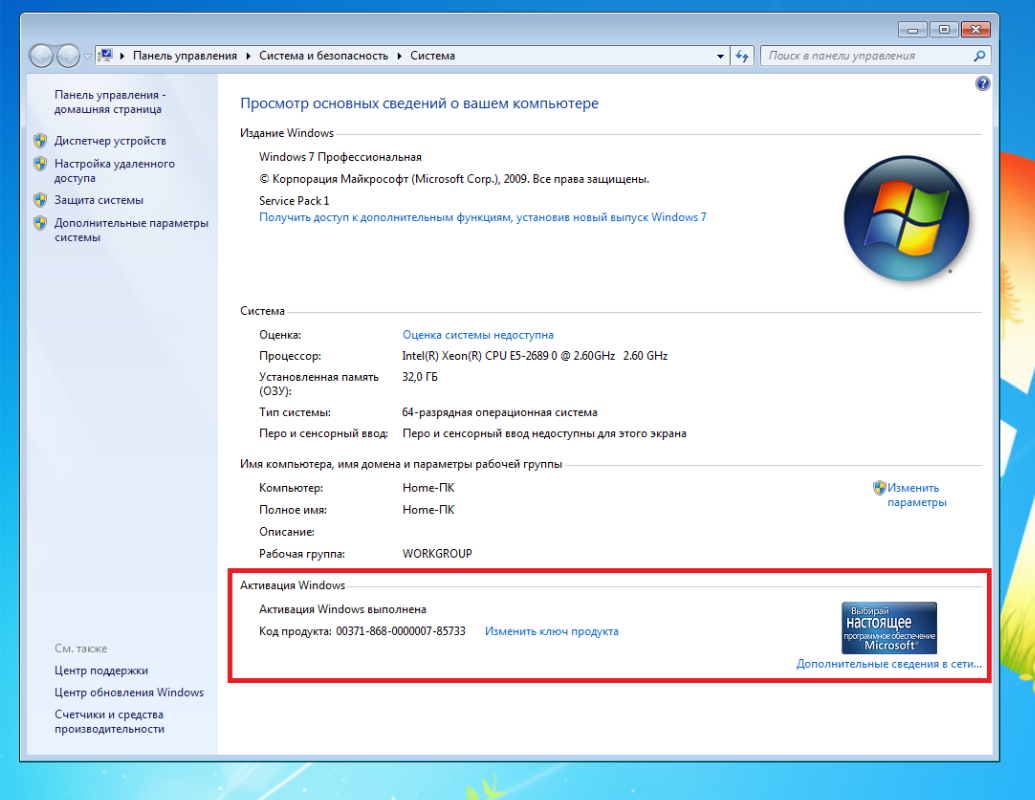Expand the chevron after Система и безопасность breadcrumb
Screen dimensions: 1035x800
399,56
